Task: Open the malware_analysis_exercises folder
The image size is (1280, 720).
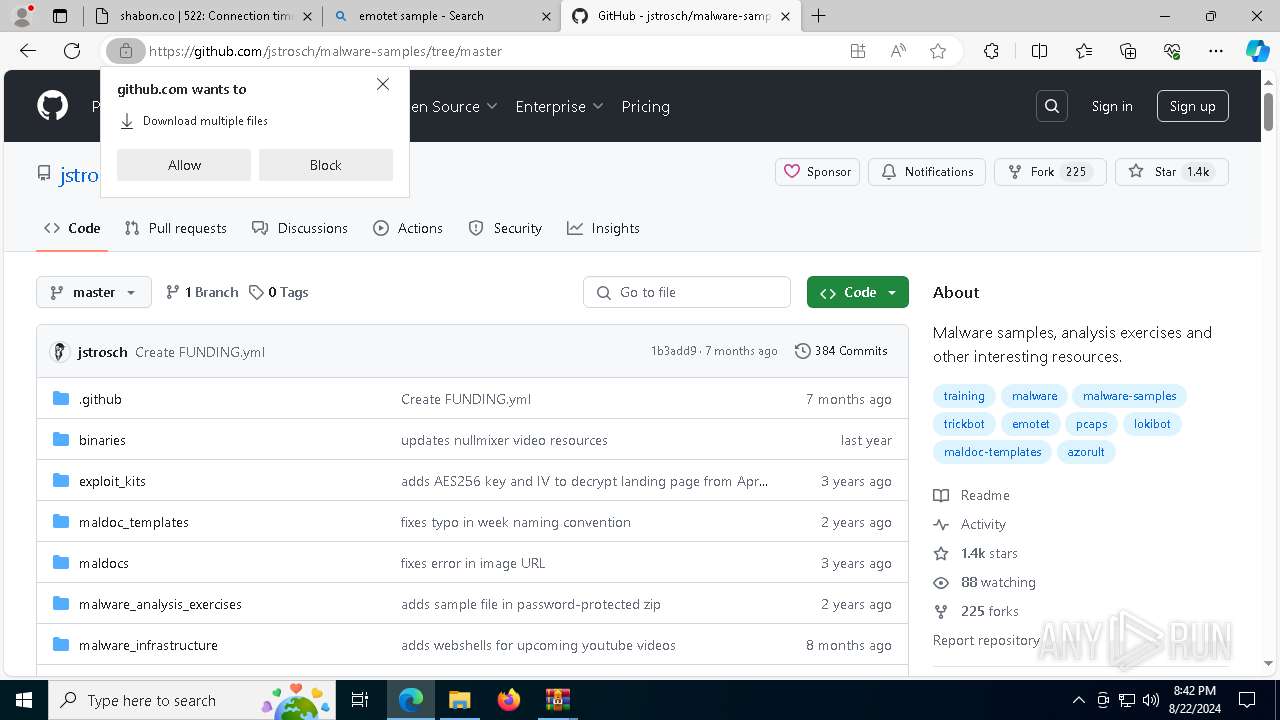Action: coord(160,604)
